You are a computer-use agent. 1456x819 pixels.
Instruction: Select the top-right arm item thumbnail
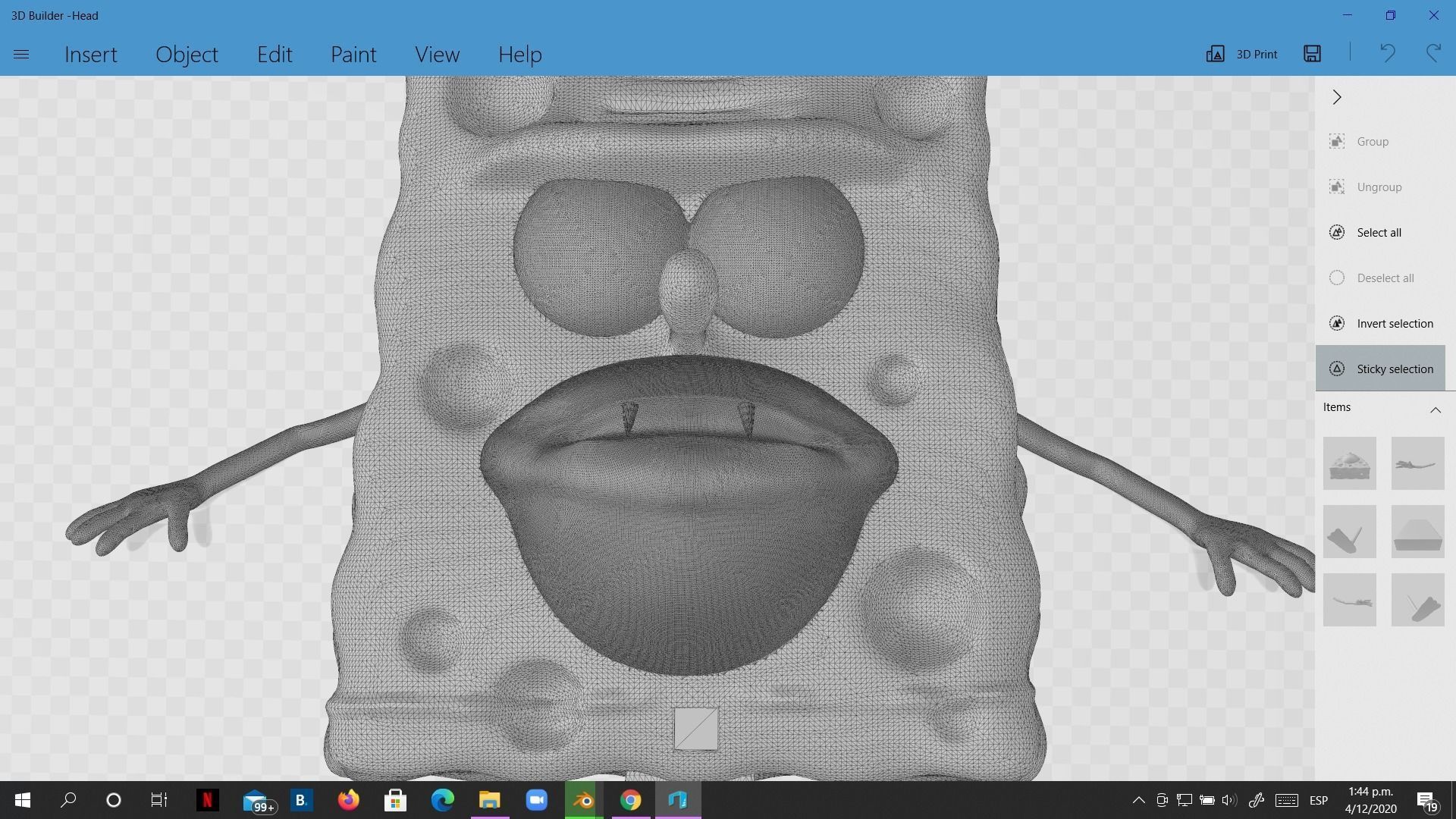pyautogui.click(x=1418, y=463)
